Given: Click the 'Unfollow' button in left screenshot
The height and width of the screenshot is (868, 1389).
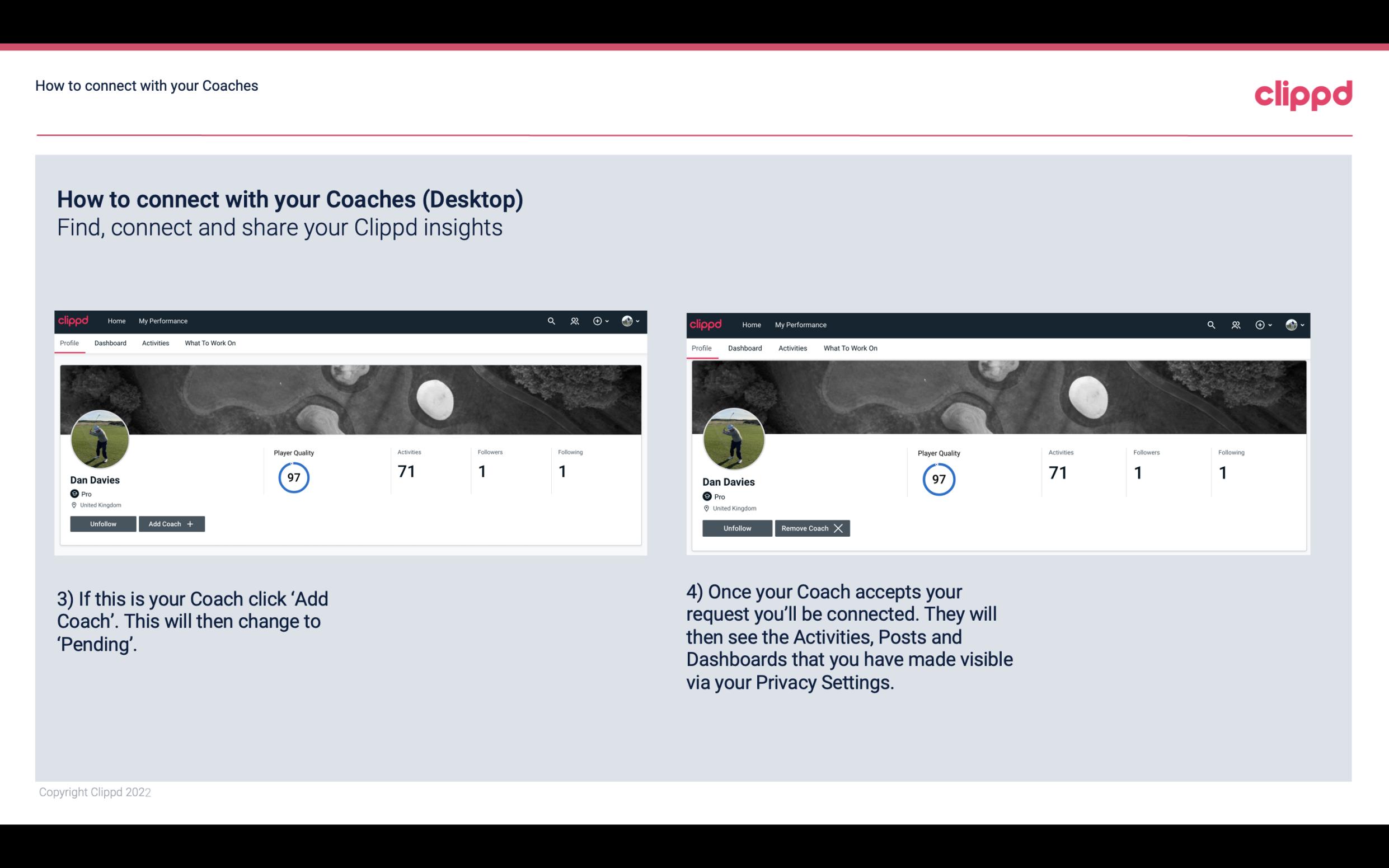Looking at the screenshot, I should (103, 524).
